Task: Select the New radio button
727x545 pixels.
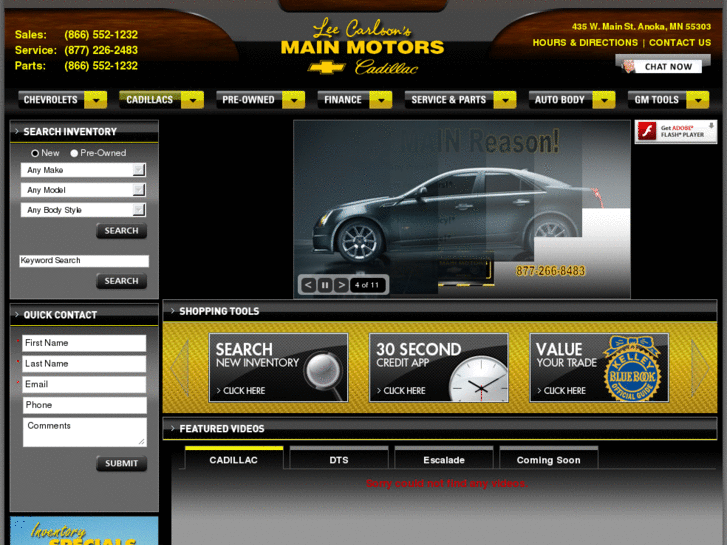Action: (x=35, y=153)
